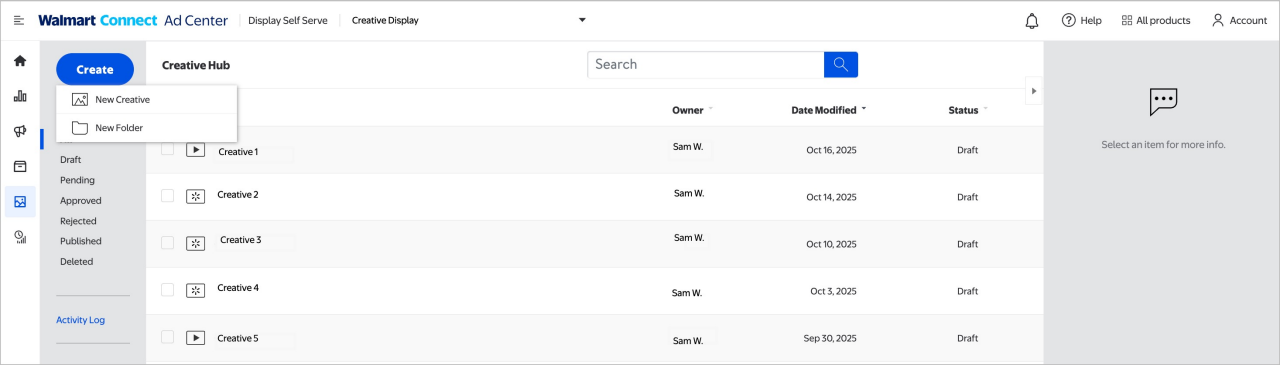The width and height of the screenshot is (1280, 365).
Task: Click the Sep 30, 2025 date cell
Action: click(830, 339)
